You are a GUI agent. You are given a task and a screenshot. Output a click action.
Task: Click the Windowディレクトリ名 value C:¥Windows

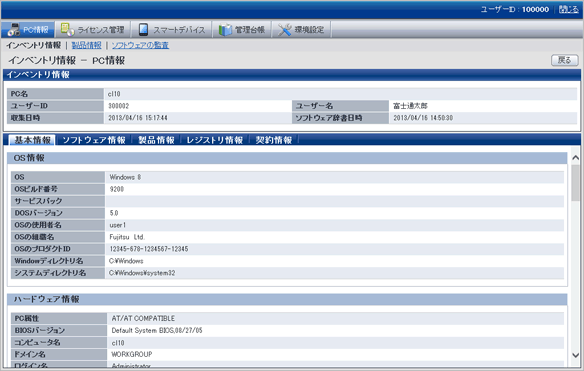(126, 261)
